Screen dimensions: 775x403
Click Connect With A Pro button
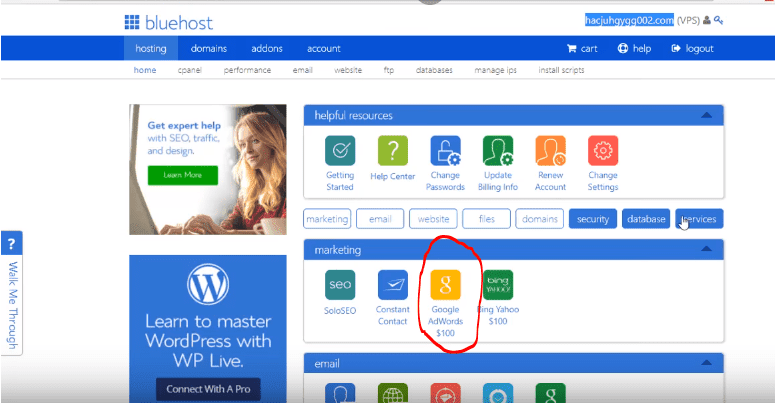pos(208,389)
